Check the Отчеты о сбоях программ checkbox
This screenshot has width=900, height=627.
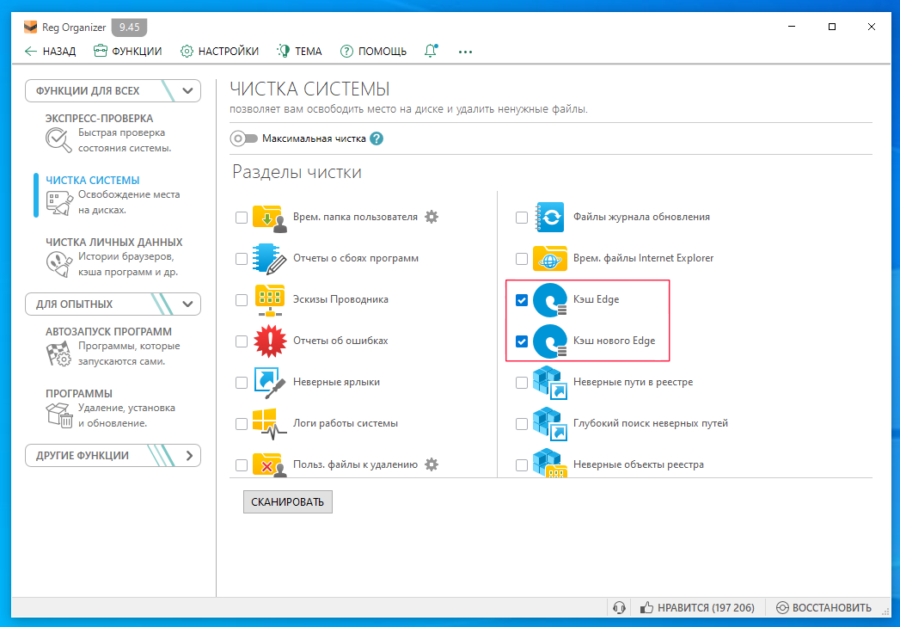[x=241, y=259]
